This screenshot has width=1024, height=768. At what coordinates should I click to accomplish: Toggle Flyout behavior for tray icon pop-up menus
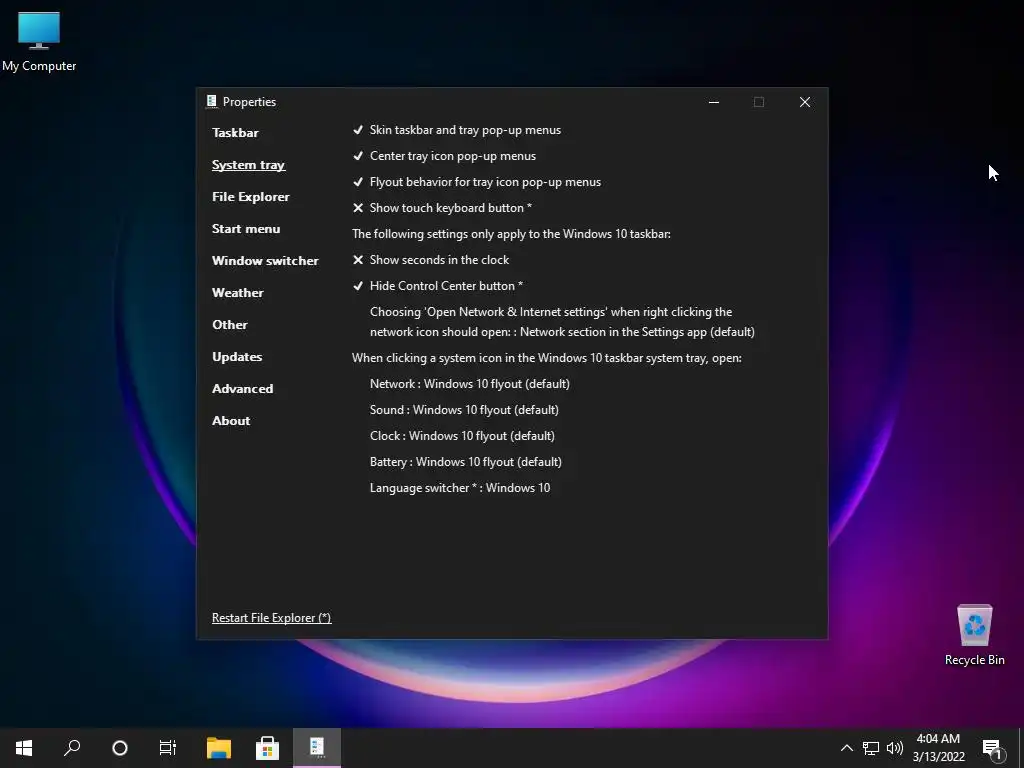click(477, 182)
